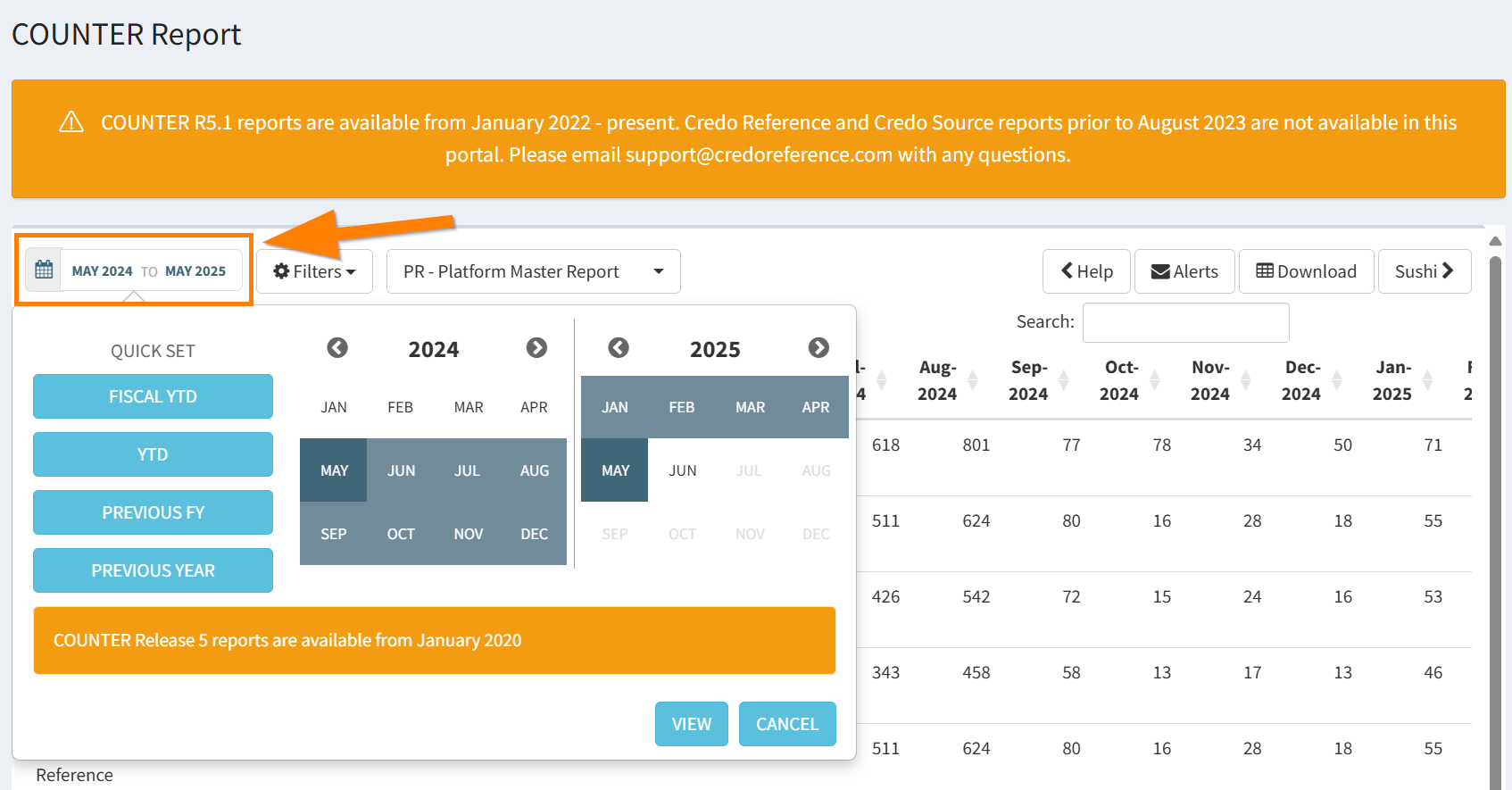The image size is (1512, 790).
Task: Apply the YTD quick set
Action: (x=153, y=454)
